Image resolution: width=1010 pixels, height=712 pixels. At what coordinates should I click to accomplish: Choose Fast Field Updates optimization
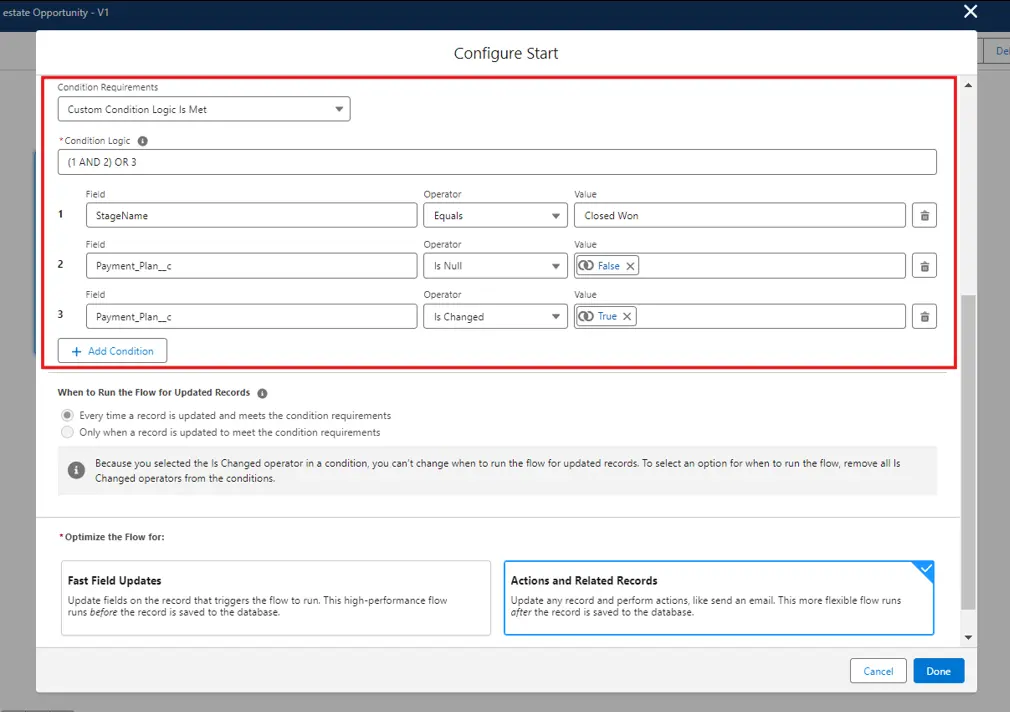pyautogui.click(x=276, y=597)
